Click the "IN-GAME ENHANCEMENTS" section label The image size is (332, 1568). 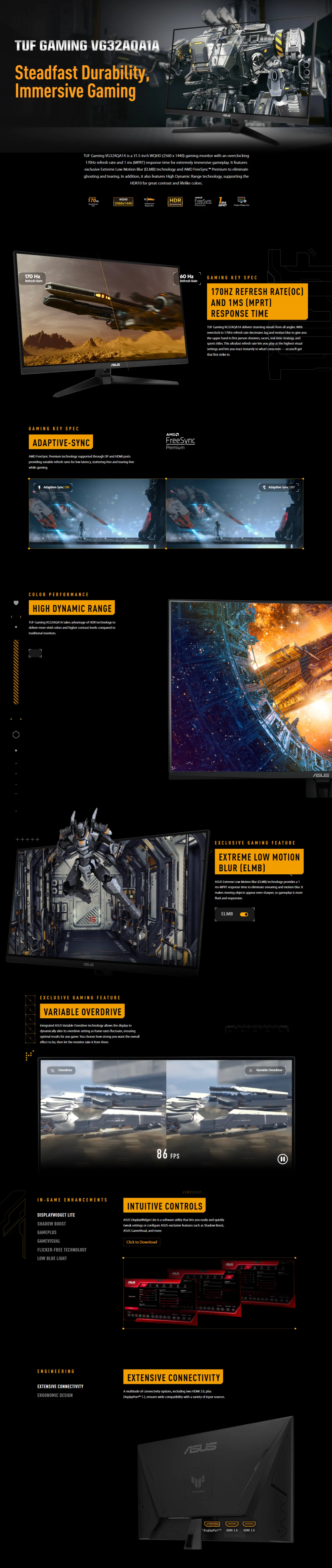click(72, 1200)
